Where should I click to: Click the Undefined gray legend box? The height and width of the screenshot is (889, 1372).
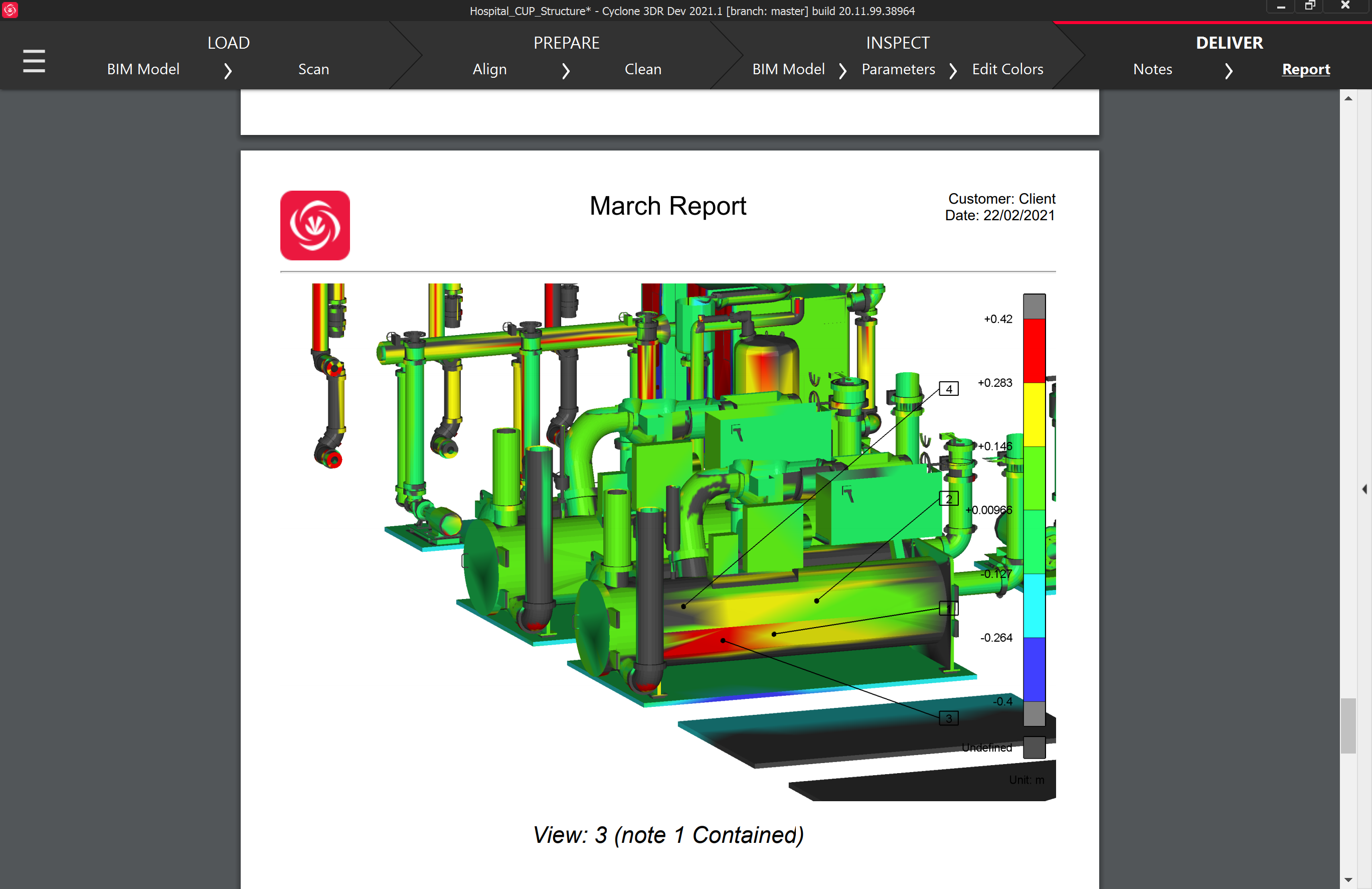point(1034,747)
